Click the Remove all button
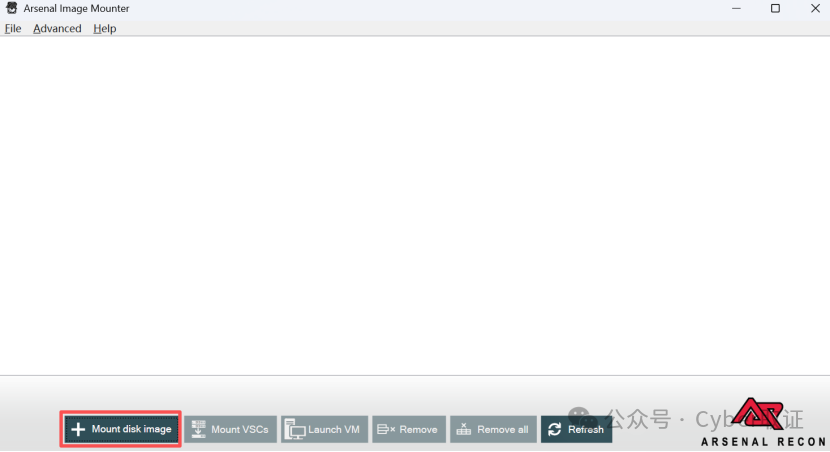This screenshot has width=830, height=452. click(x=493, y=429)
